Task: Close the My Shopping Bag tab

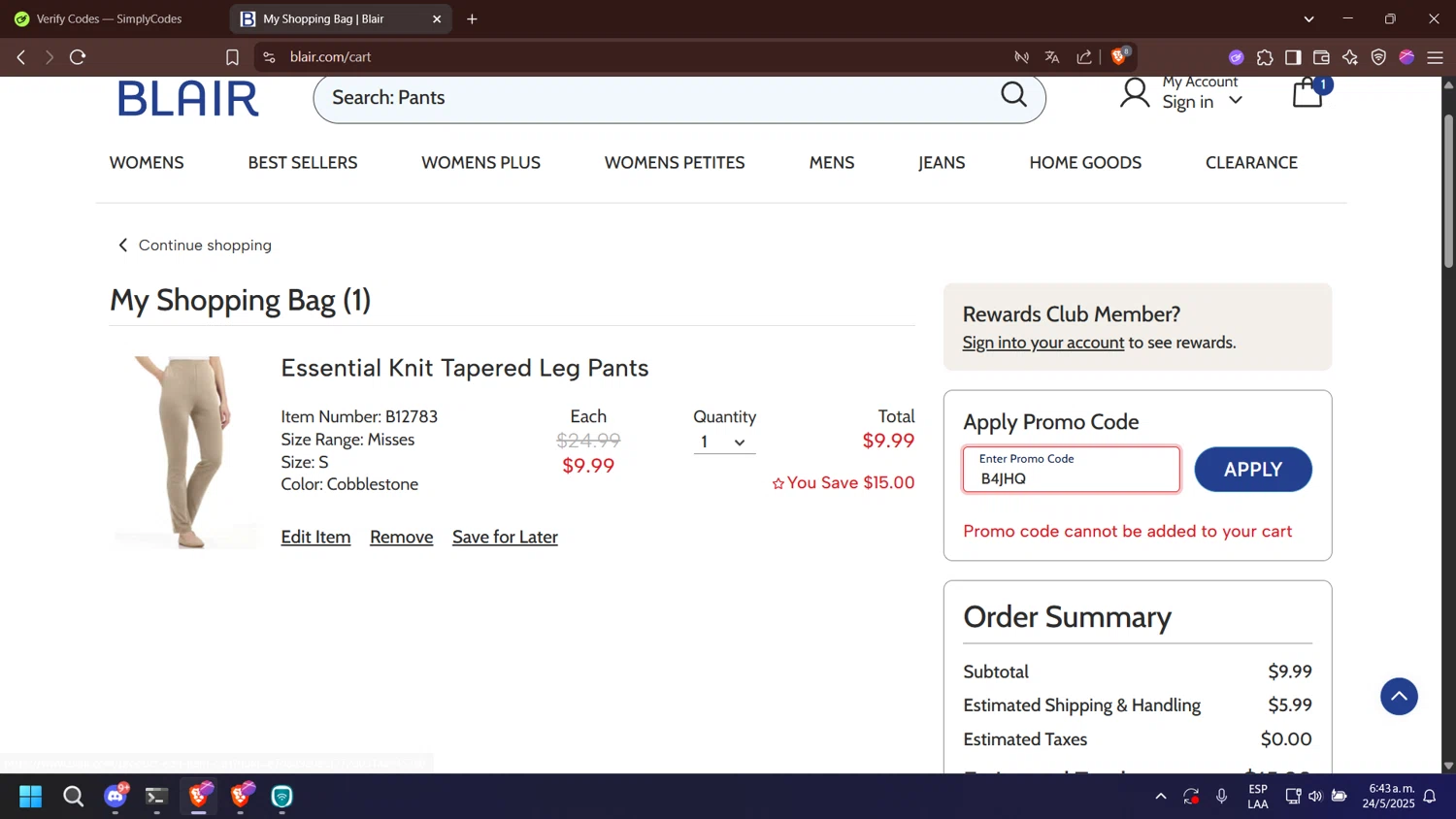Action: [x=437, y=18]
